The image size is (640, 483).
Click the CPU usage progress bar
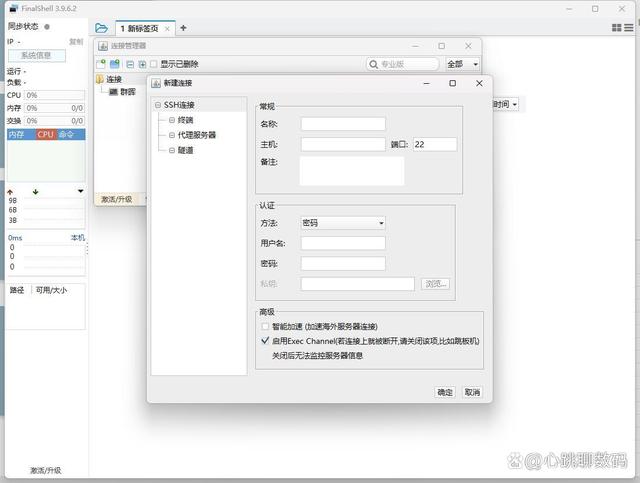click(54, 95)
